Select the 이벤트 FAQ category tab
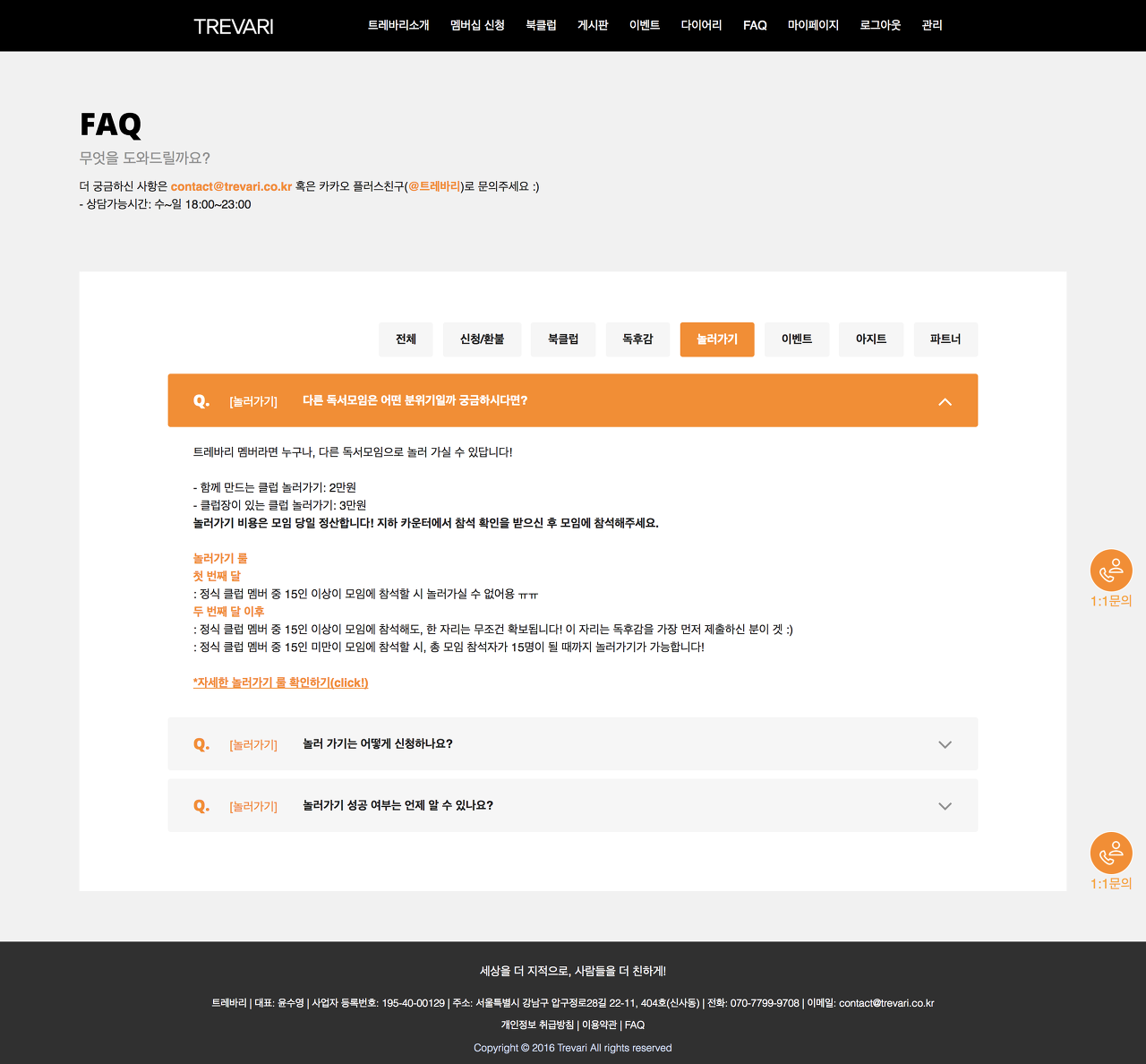This screenshot has width=1146, height=1064. pos(796,339)
